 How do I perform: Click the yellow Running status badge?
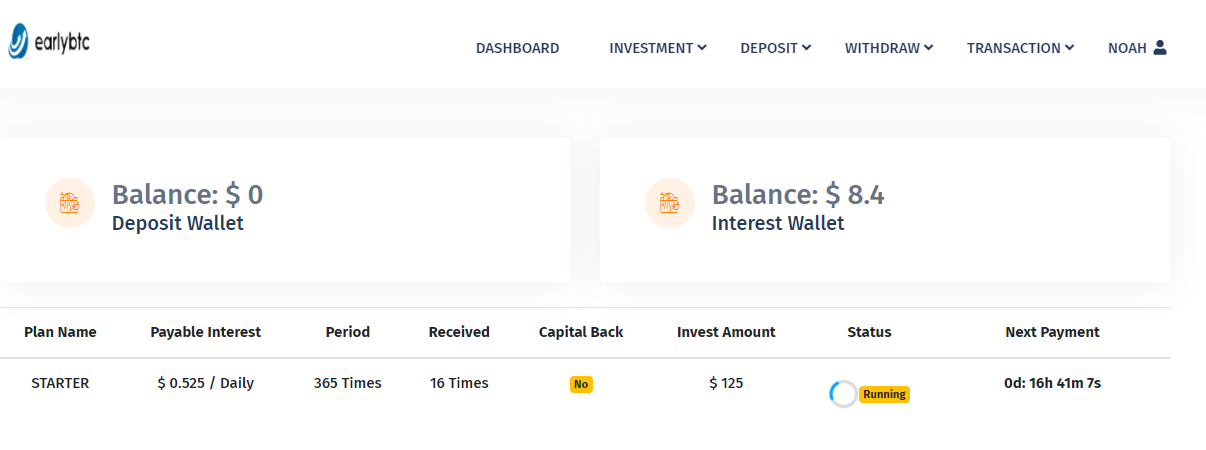click(x=884, y=394)
